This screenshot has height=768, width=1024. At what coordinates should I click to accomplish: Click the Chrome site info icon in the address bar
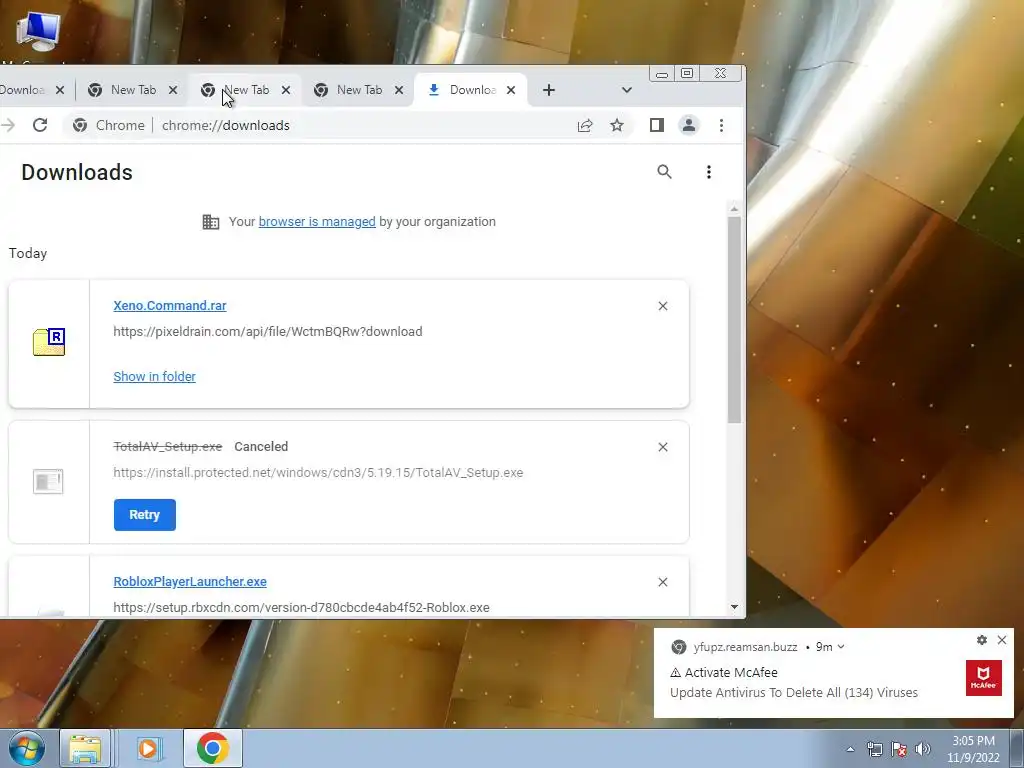point(80,125)
